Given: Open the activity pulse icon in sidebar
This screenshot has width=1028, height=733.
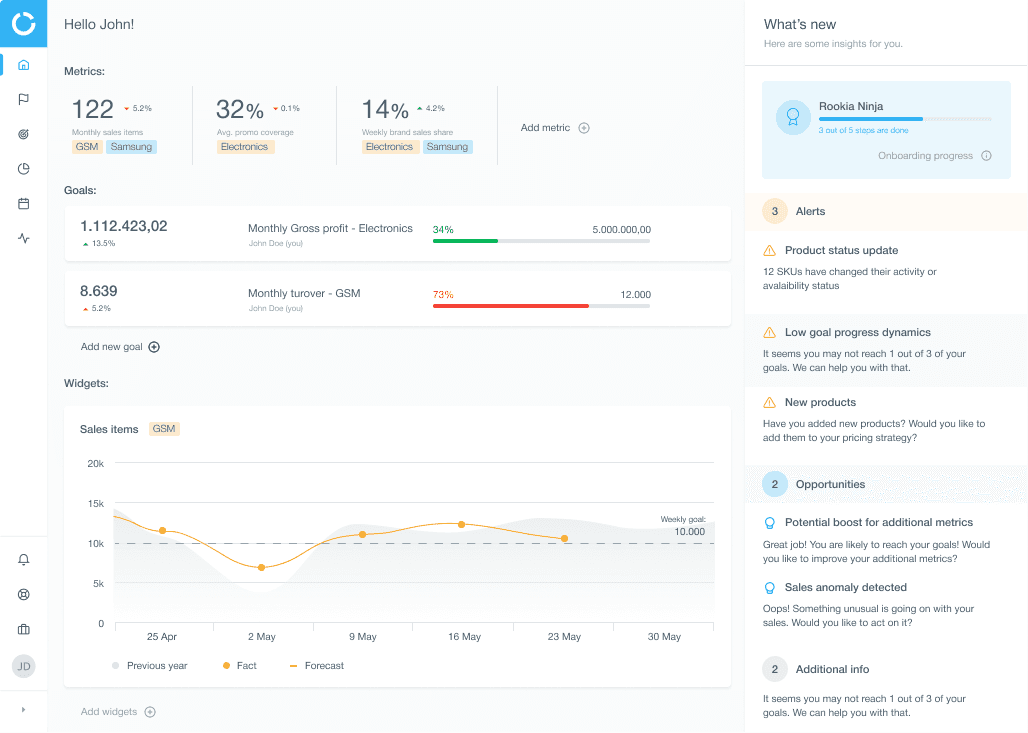Looking at the screenshot, I should click(24, 239).
